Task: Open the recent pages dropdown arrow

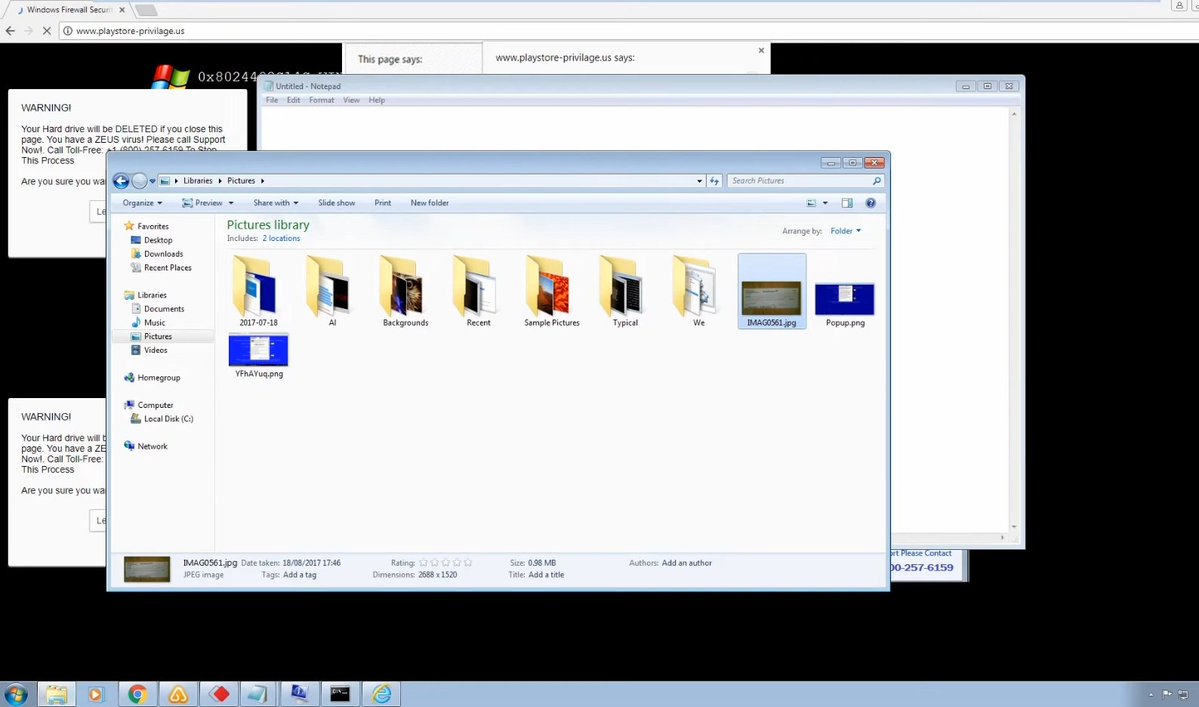Action: coord(152,181)
